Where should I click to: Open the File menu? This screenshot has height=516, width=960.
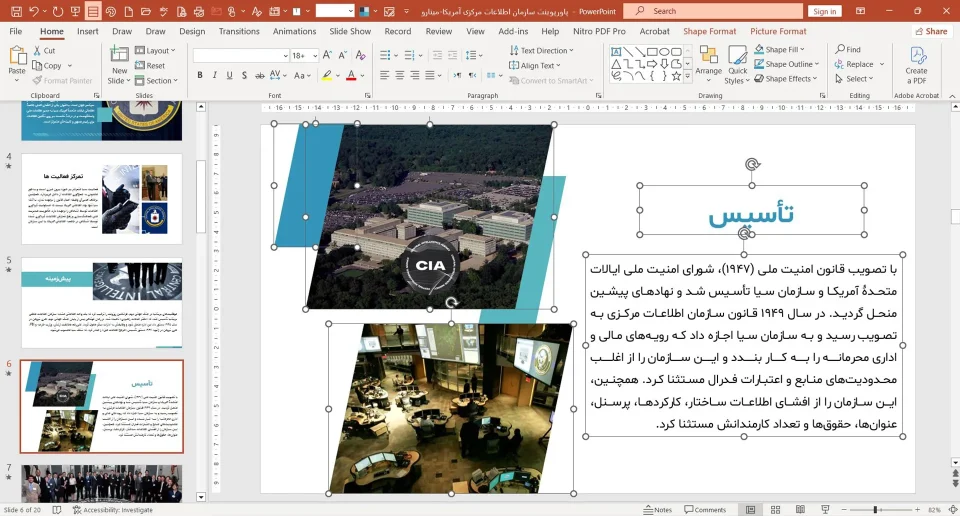[16, 31]
